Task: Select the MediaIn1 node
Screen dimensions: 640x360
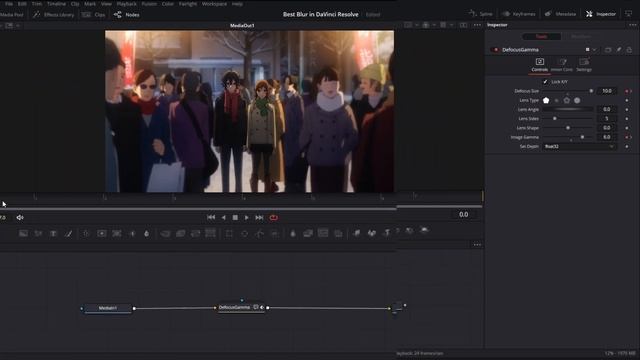Action: pyautogui.click(x=108, y=308)
